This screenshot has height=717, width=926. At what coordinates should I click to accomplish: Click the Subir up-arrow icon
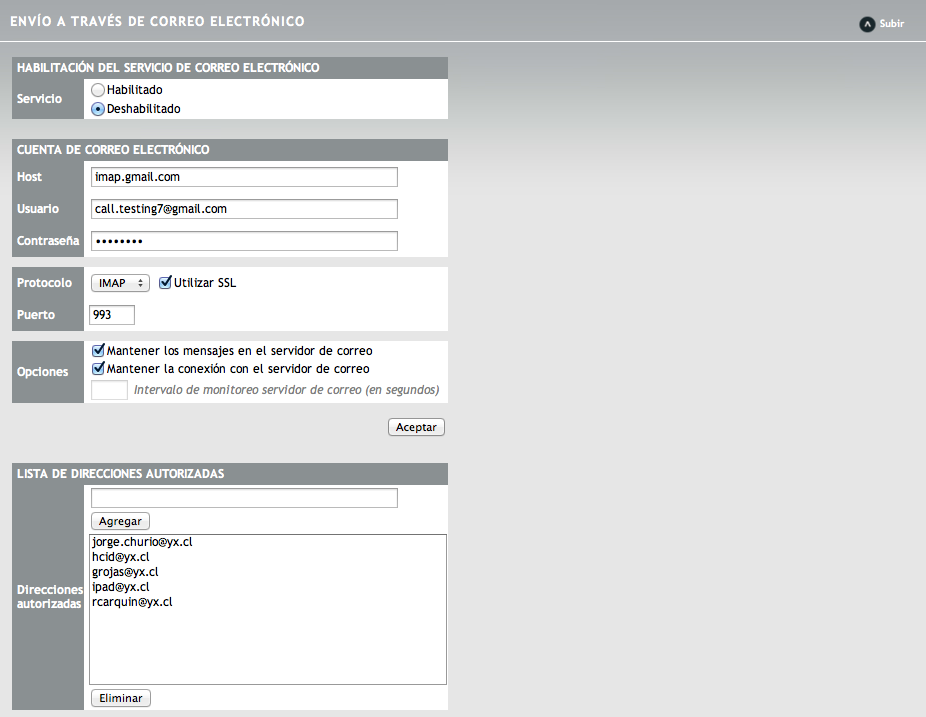866,24
